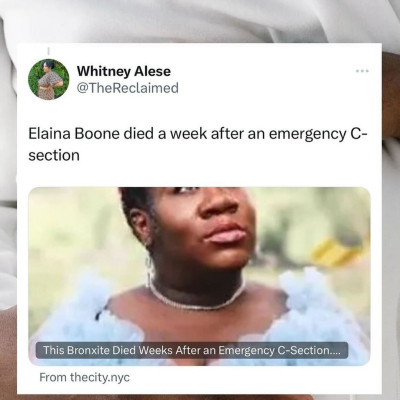Click the necklace in the article photo
The height and width of the screenshot is (400, 400).
click(196, 295)
